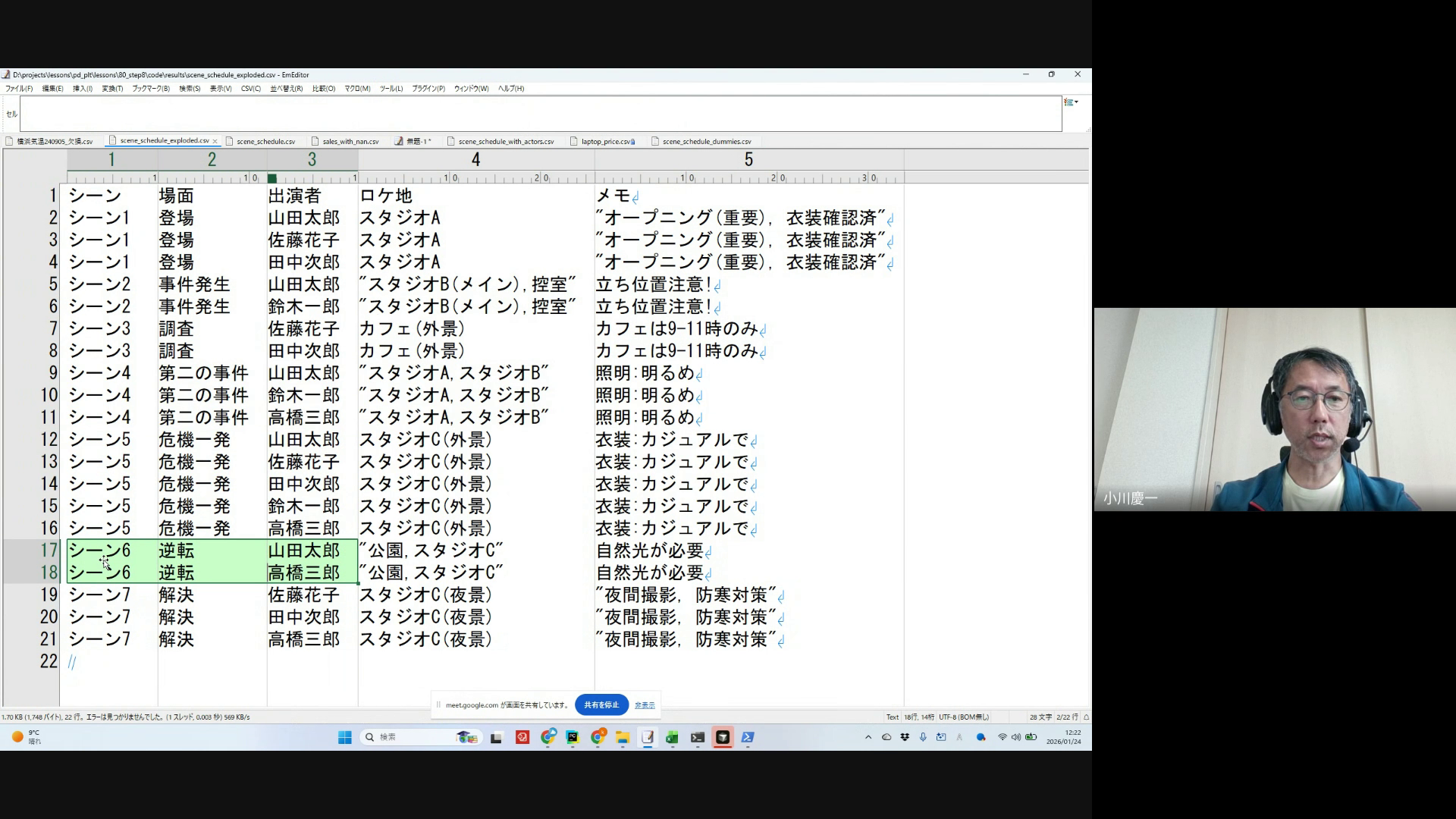Screen dimensions: 1456x819
Task: Open PowerShell icon in taskbar
Action: [x=748, y=737]
